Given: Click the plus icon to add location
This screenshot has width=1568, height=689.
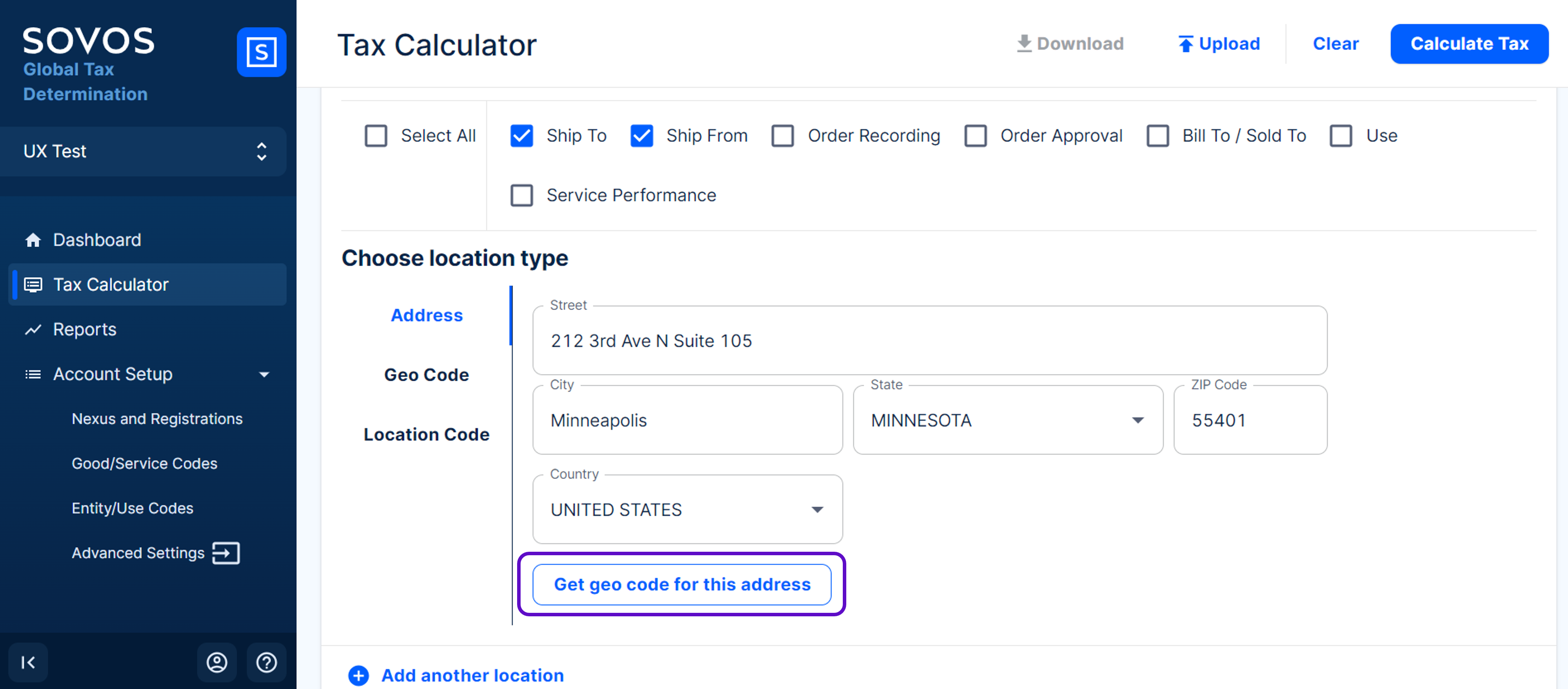Looking at the screenshot, I should (359, 675).
